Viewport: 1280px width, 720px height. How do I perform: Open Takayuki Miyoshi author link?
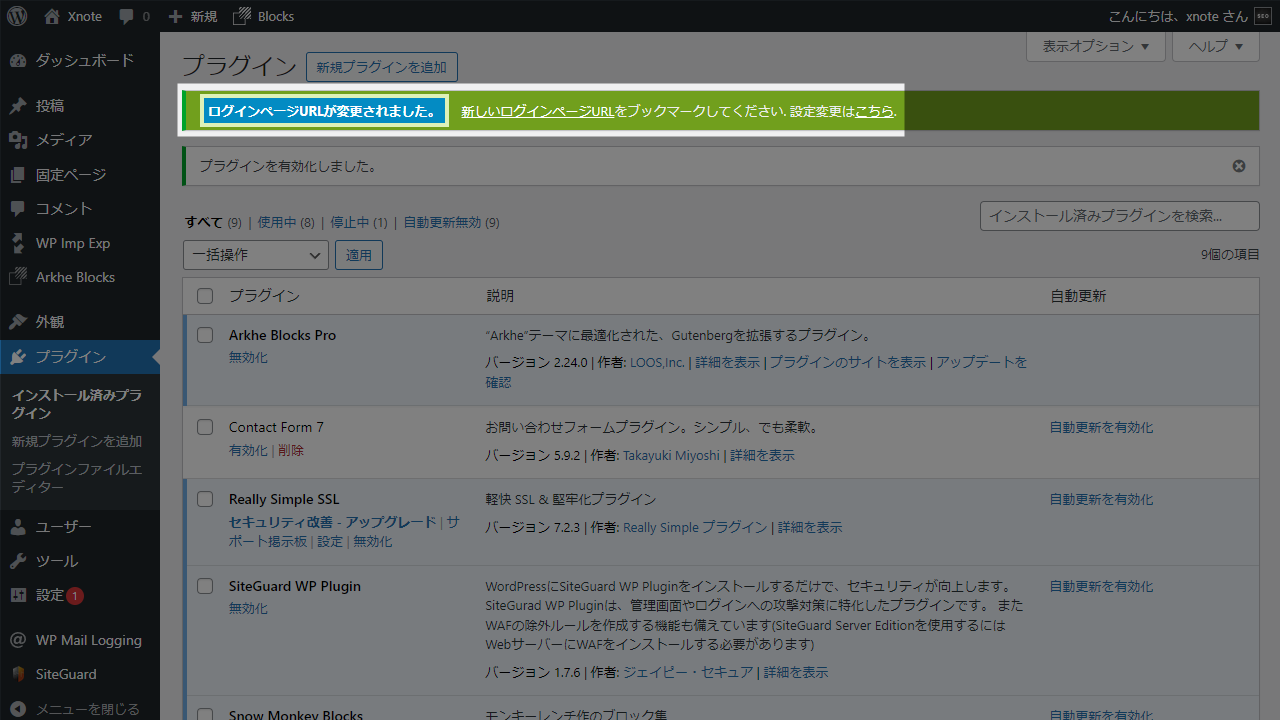(671, 455)
